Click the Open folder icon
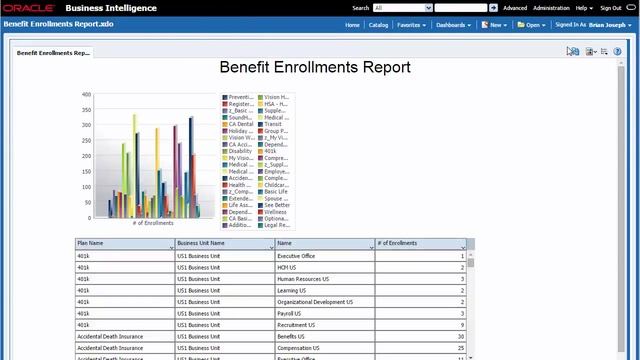Viewport: 640px width, 360px height. pyautogui.click(x=521, y=25)
